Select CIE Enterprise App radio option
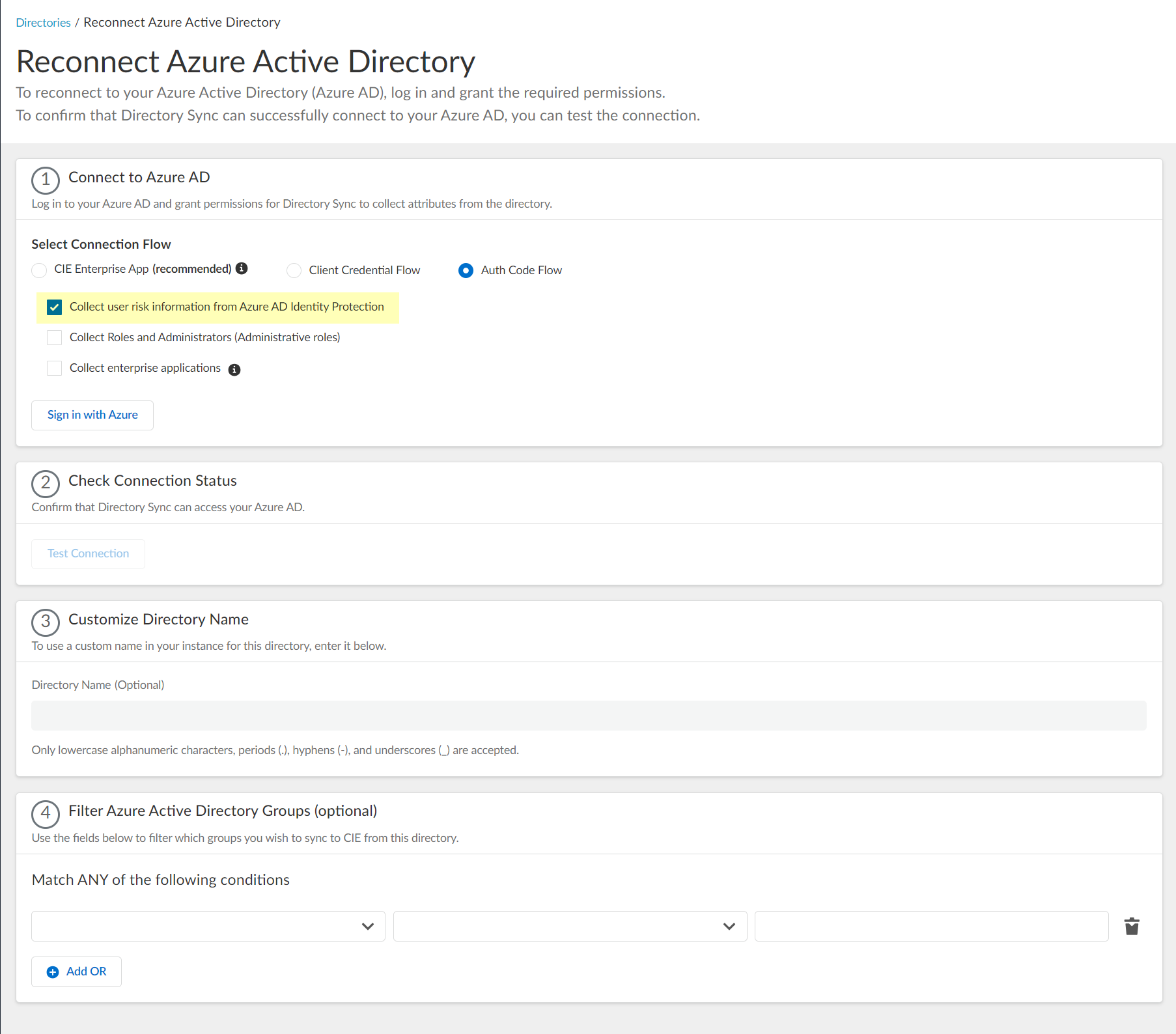The width and height of the screenshot is (1176, 1034). pyautogui.click(x=39, y=270)
